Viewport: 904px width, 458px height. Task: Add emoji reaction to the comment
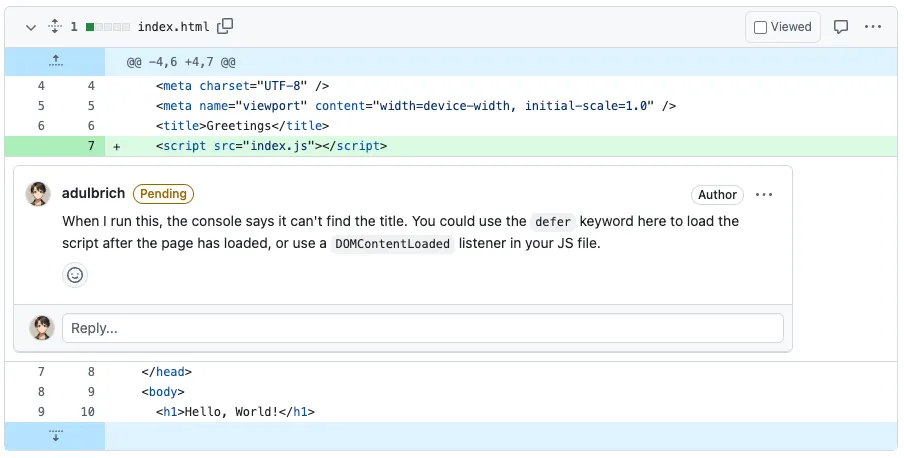pos(75,275)
